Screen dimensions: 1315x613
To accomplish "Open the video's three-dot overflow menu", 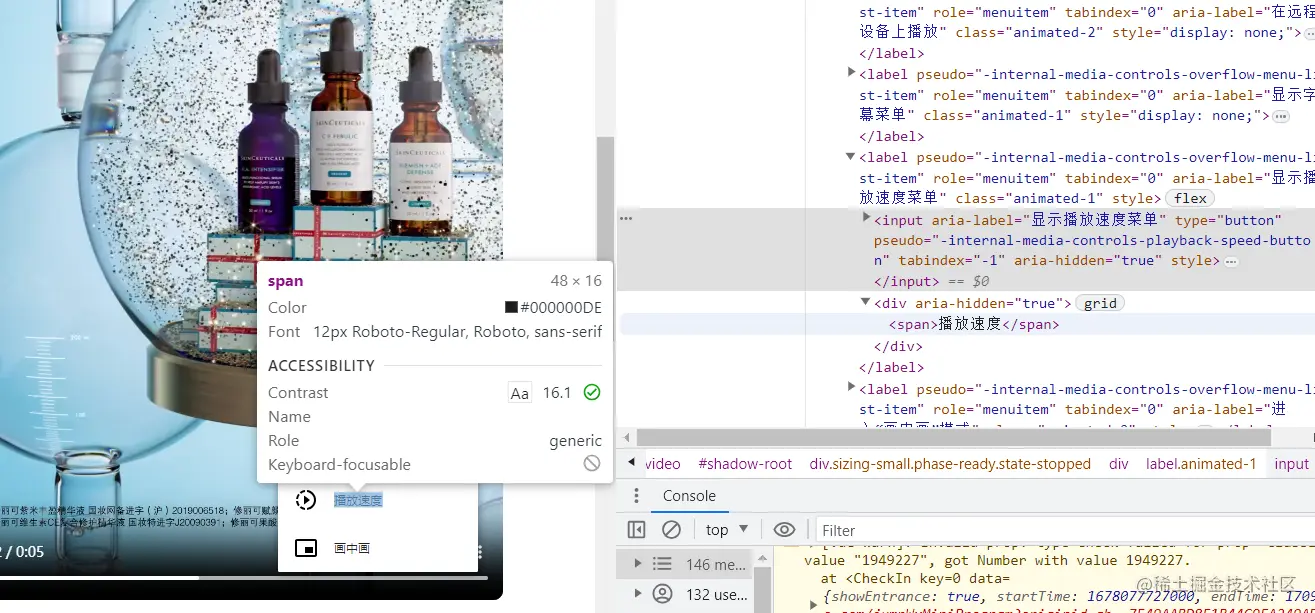I will tap(480, 552).
